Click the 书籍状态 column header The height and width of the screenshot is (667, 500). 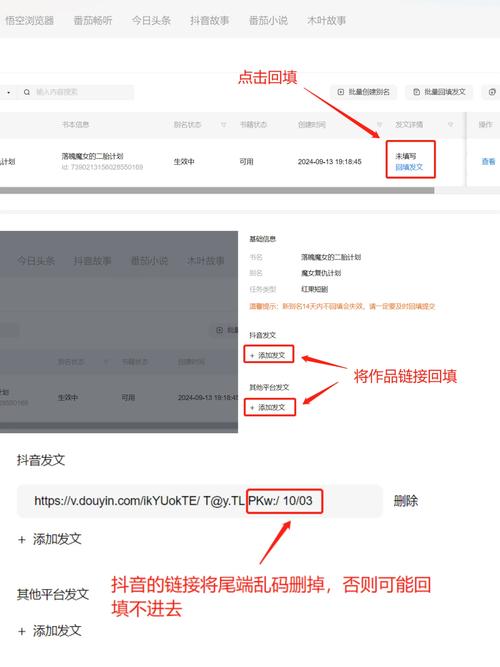tap(253, 125)
